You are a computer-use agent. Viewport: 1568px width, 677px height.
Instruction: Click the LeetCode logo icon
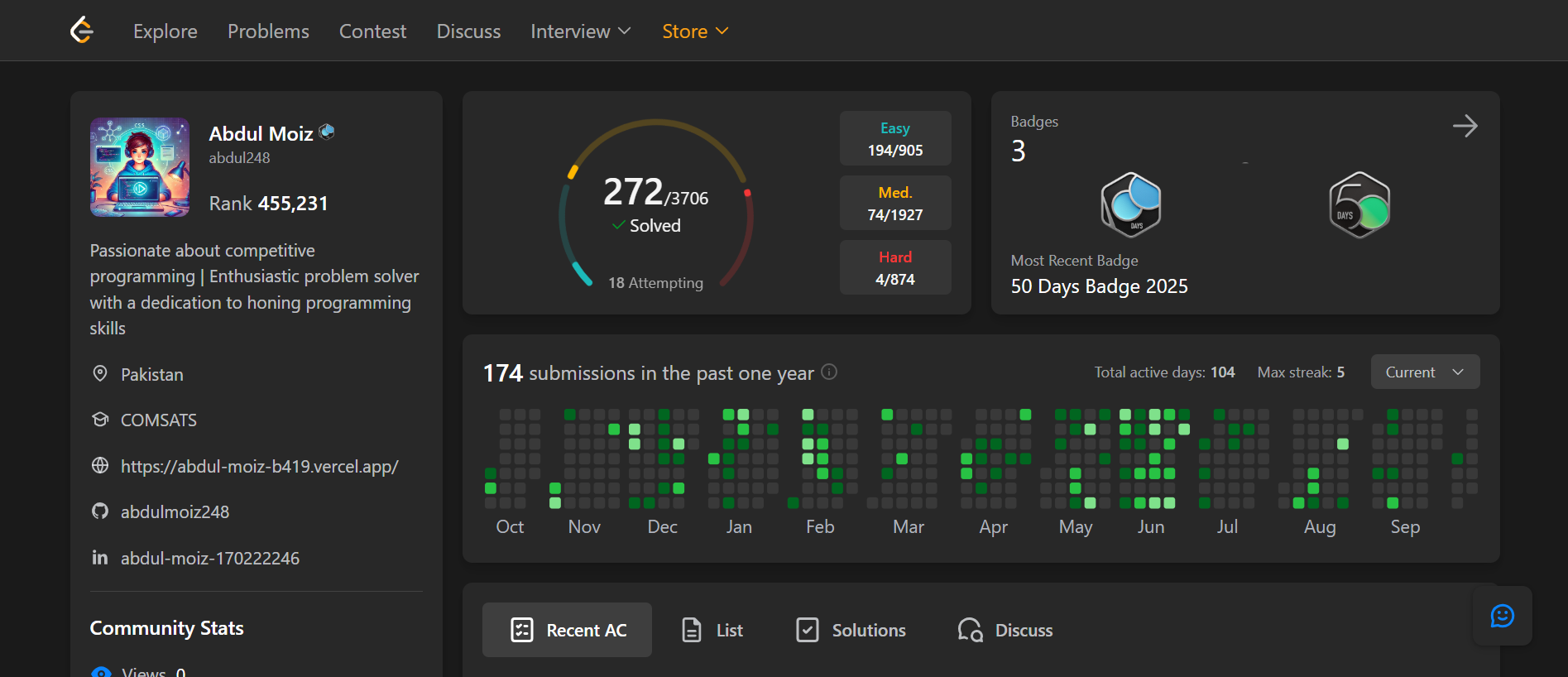point(82,31)
